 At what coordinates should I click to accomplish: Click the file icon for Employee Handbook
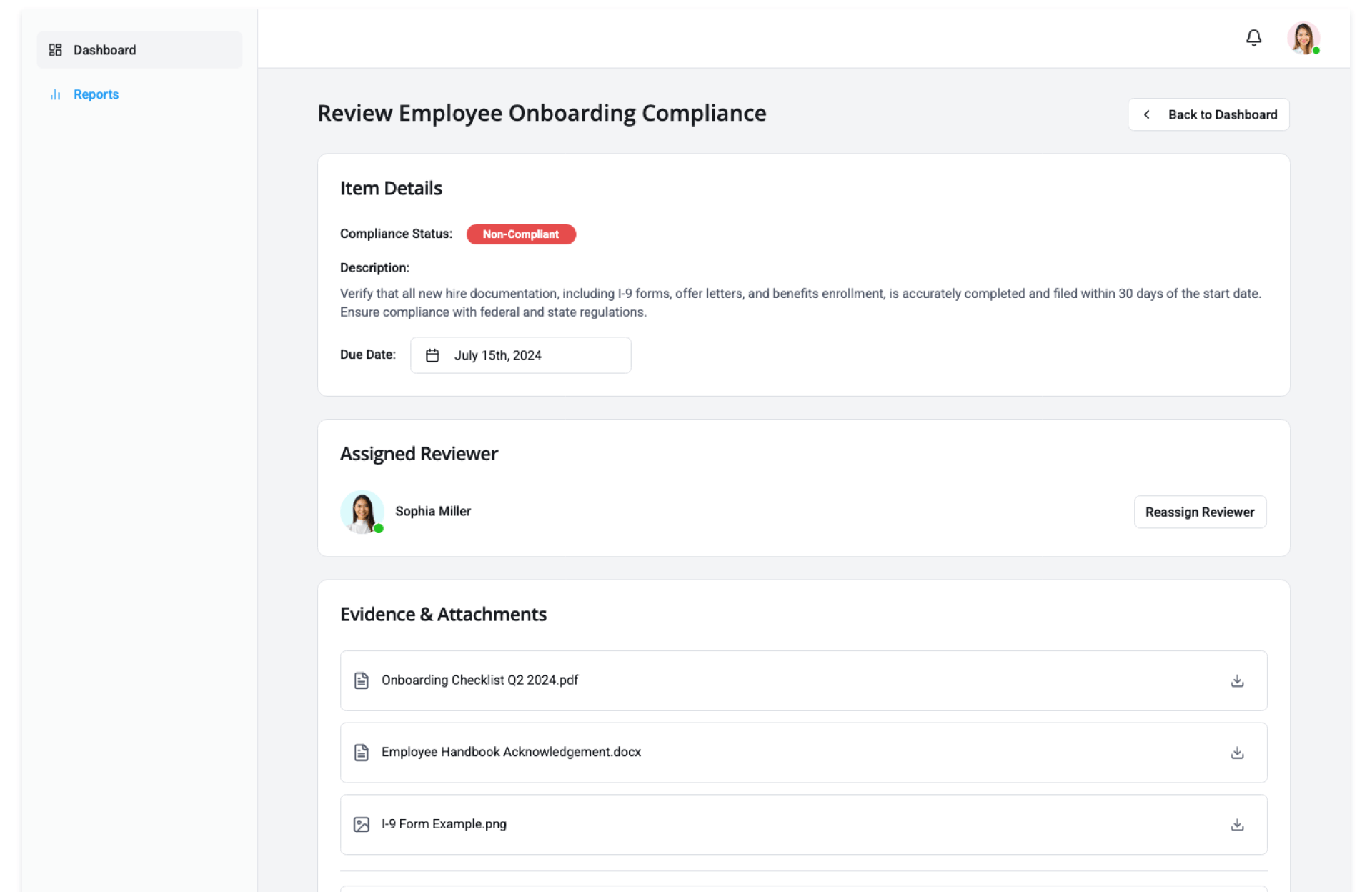click(x=362, y=753)
